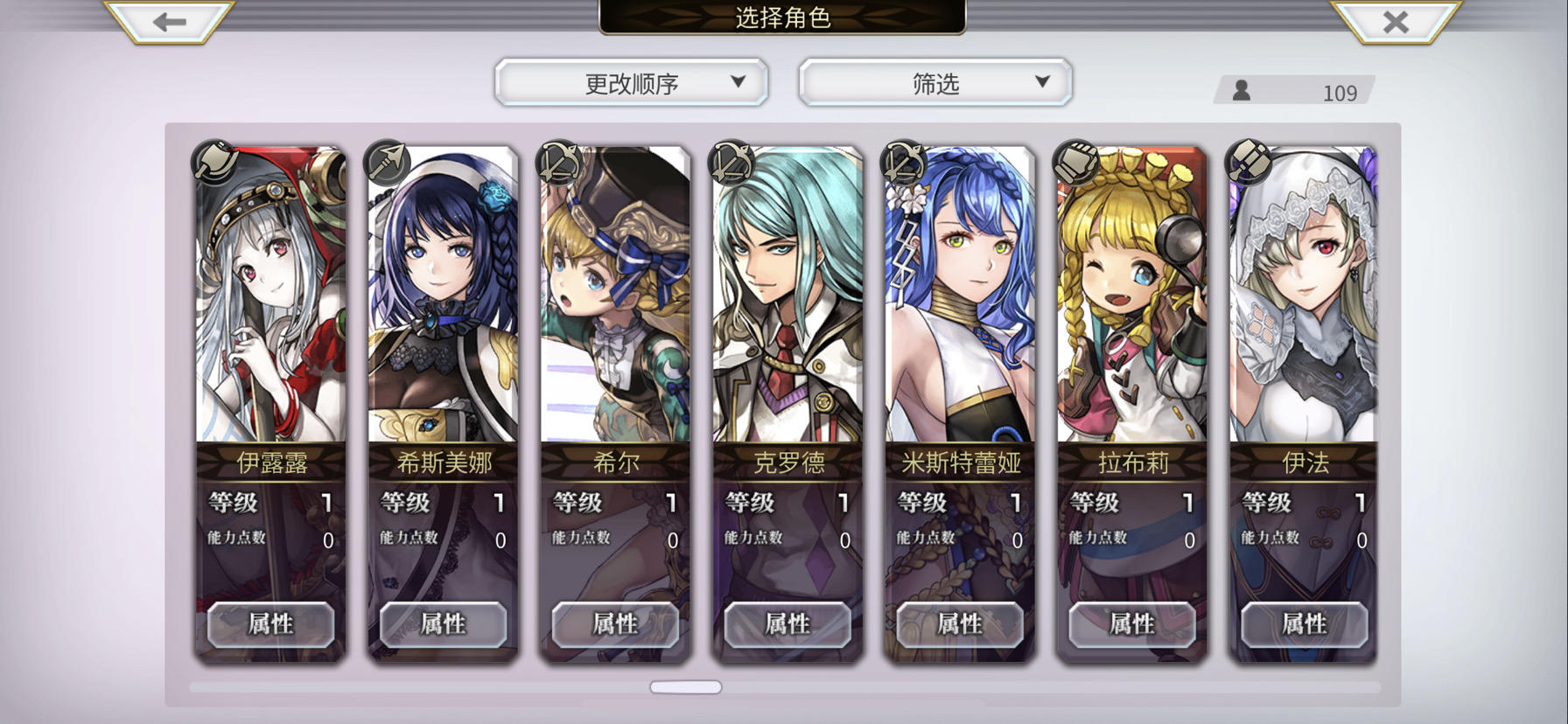Open the 更改顺序 sort dropdown

pos(632,83)
